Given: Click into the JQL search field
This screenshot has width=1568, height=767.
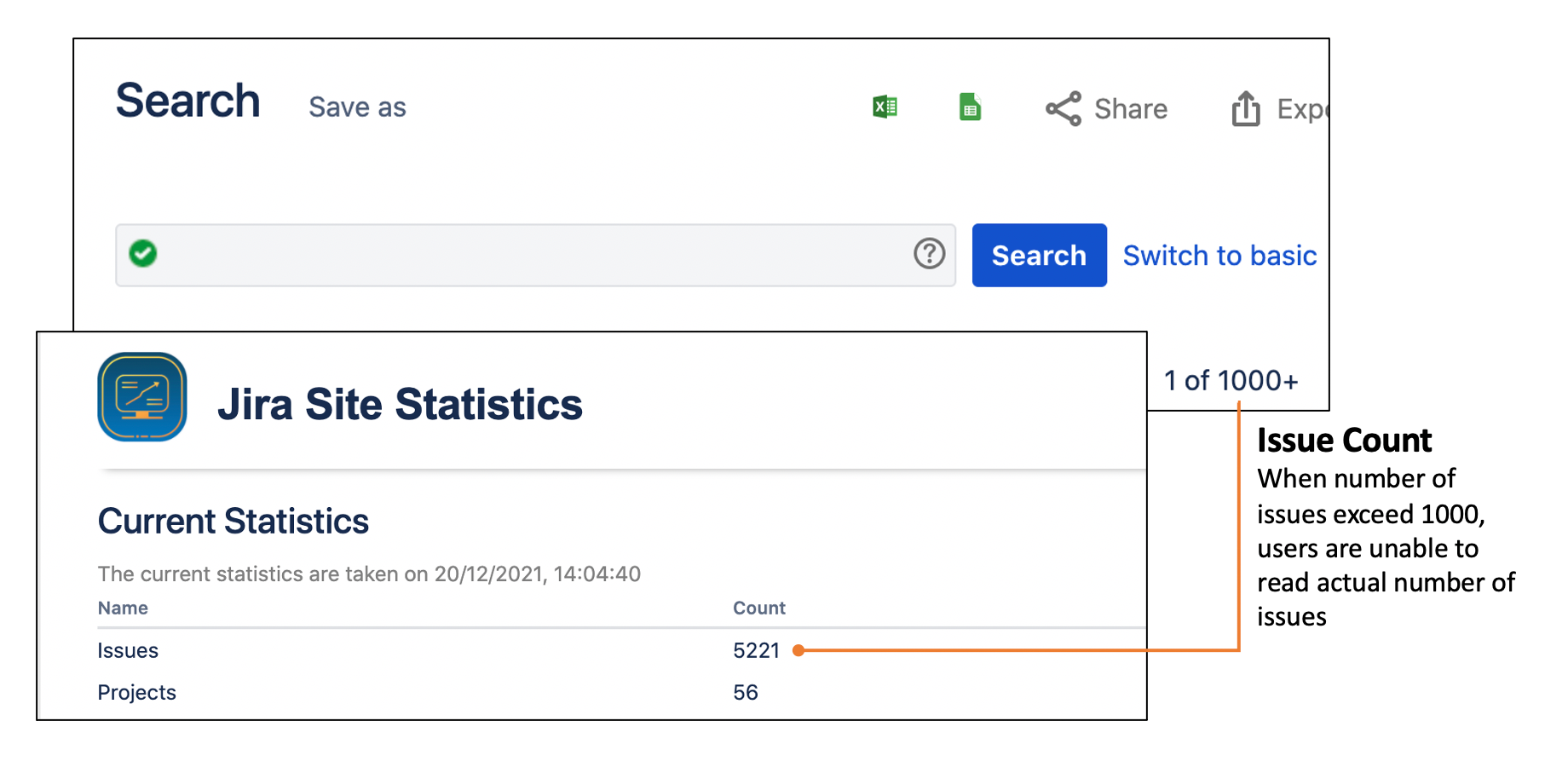Looking at the screenshot, I should pos(535,256).
